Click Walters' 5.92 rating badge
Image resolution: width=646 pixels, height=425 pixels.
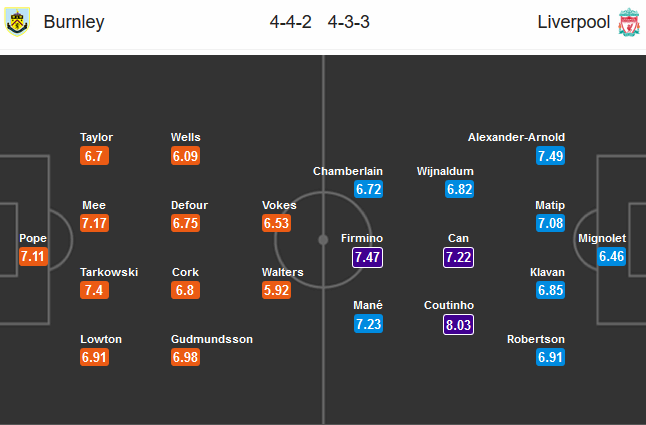[277, 291]
